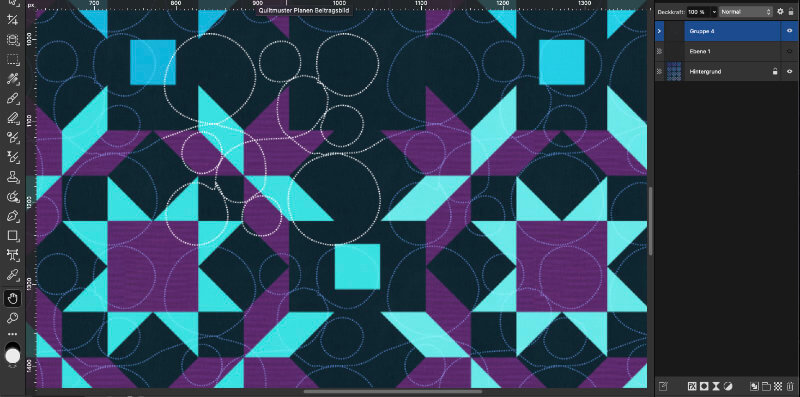Select the Crop tool

[12, 20]
